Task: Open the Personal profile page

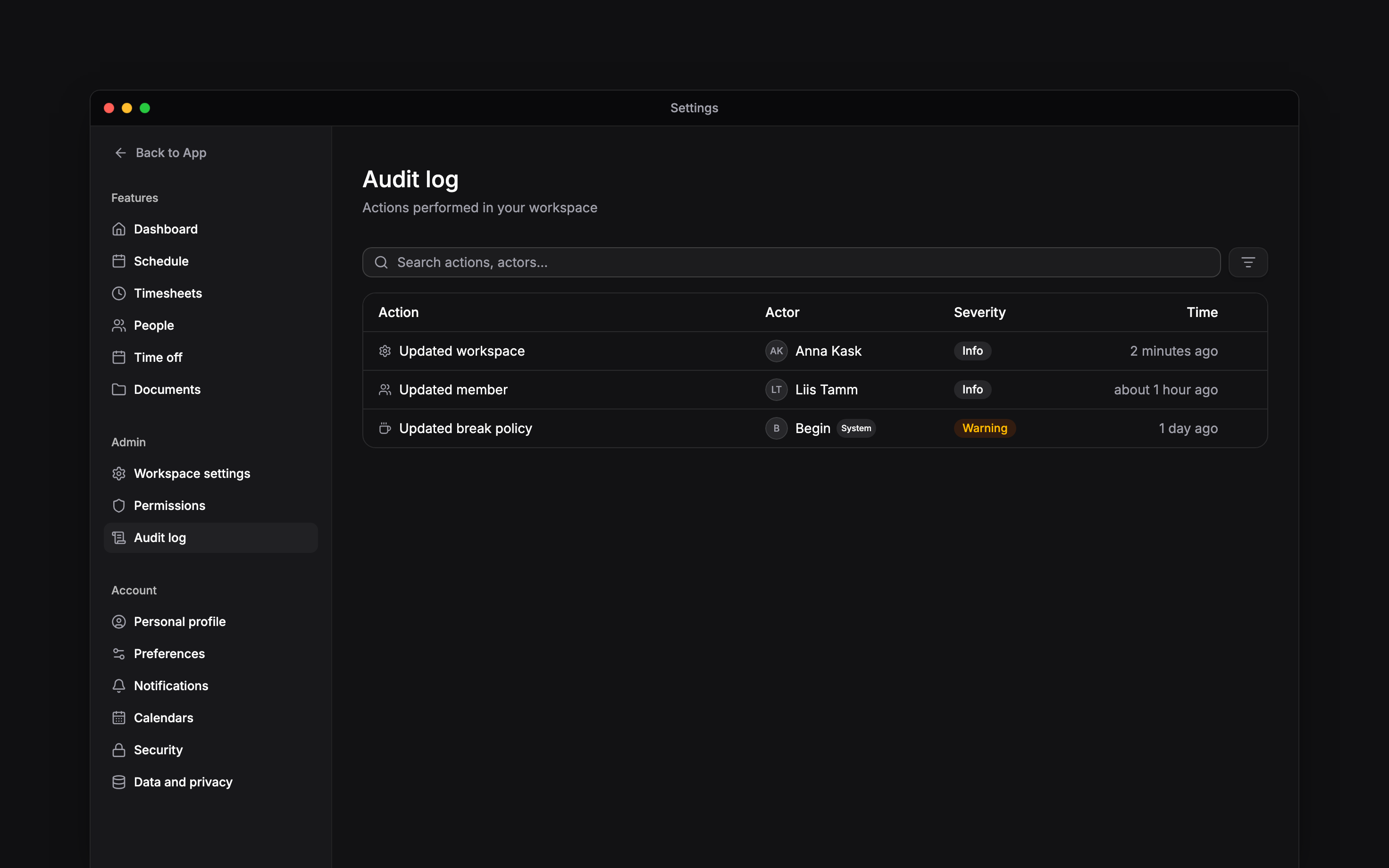Action: click(210, 622)
